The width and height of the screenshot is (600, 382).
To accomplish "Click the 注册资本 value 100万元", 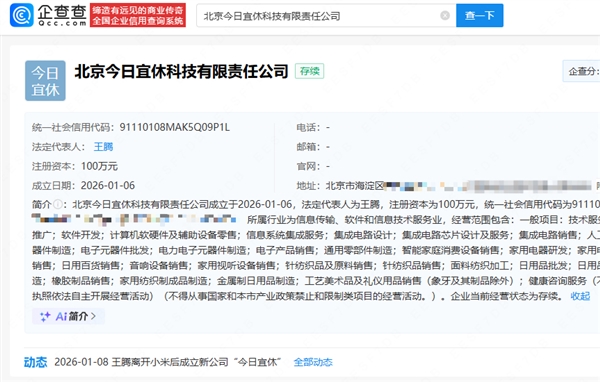I will click(x=99, y=166).
